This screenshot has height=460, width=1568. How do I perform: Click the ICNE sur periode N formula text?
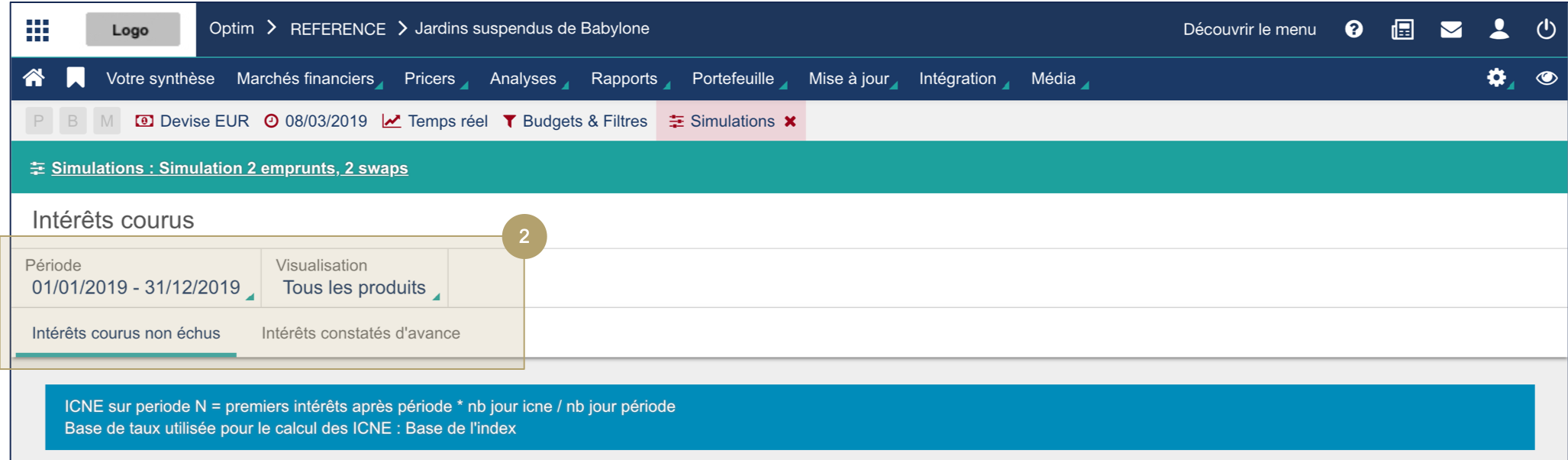(369, 407)
